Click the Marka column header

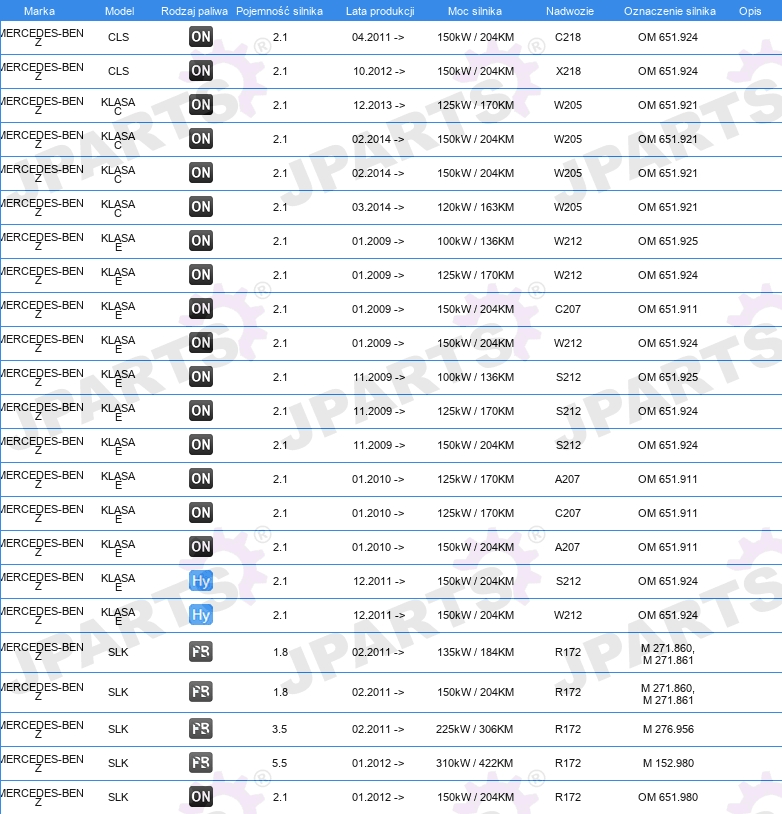click(39, 11)
